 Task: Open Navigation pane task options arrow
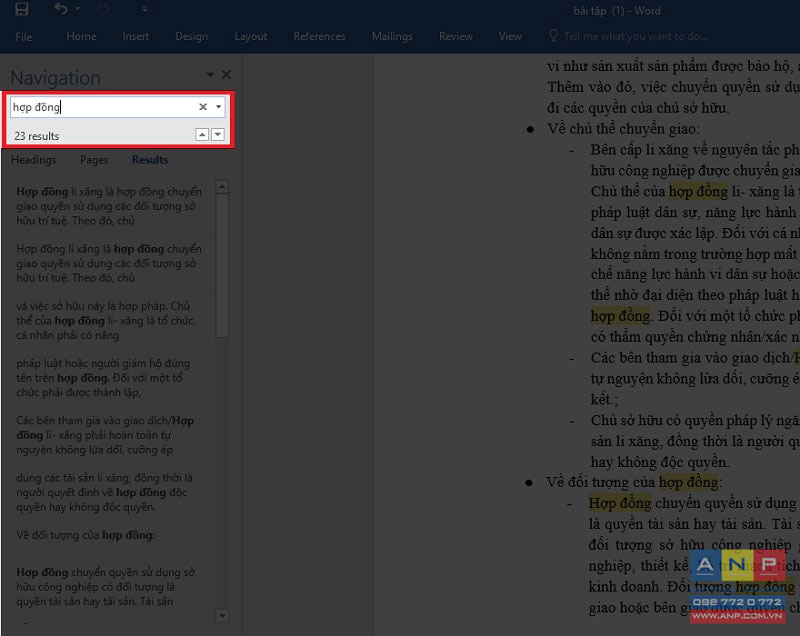coord(210,74)
